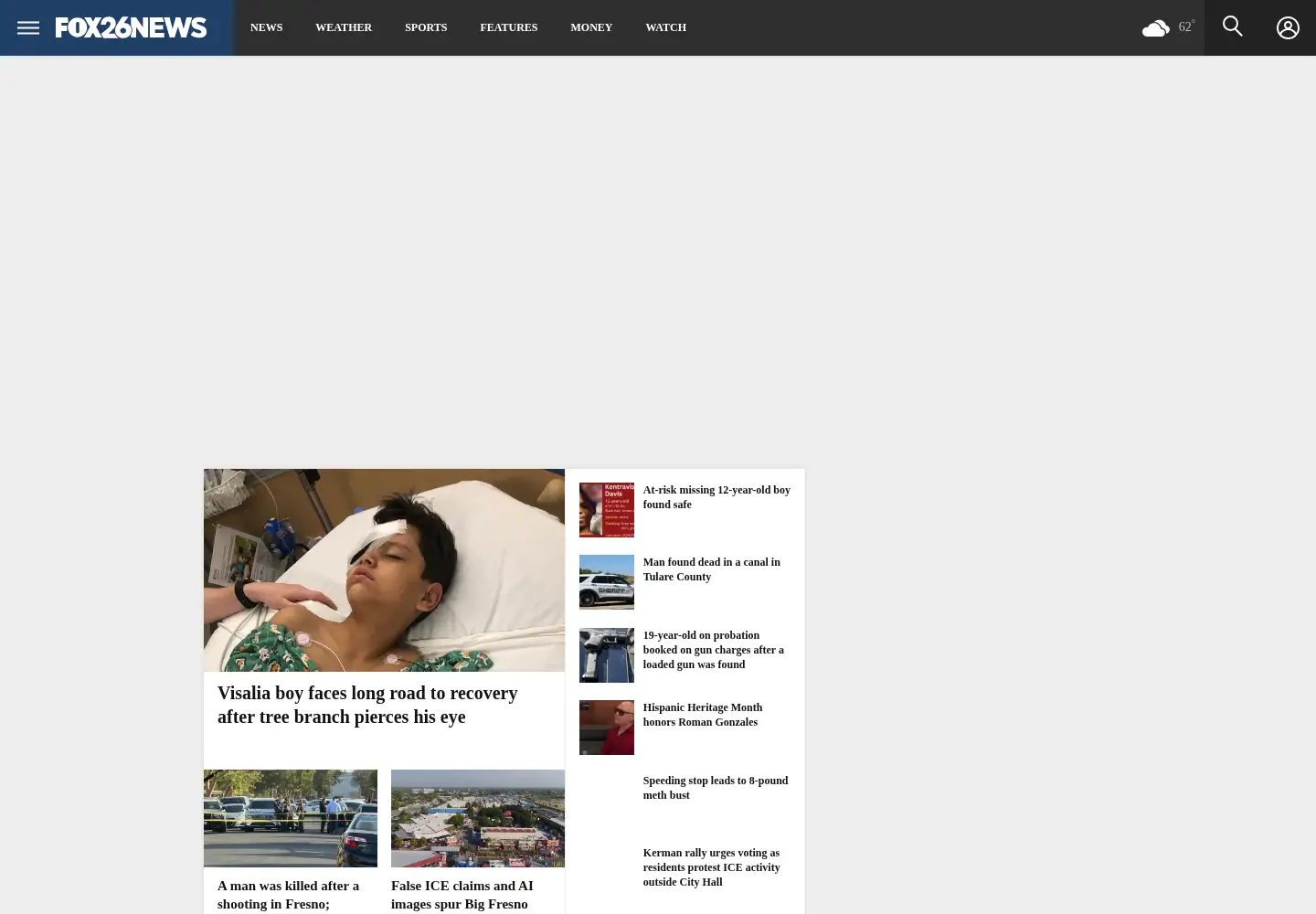This screenshot has width=1316, height=914.
Task: Read '19-year-old on probation booked' story
Action: (714, 650)
